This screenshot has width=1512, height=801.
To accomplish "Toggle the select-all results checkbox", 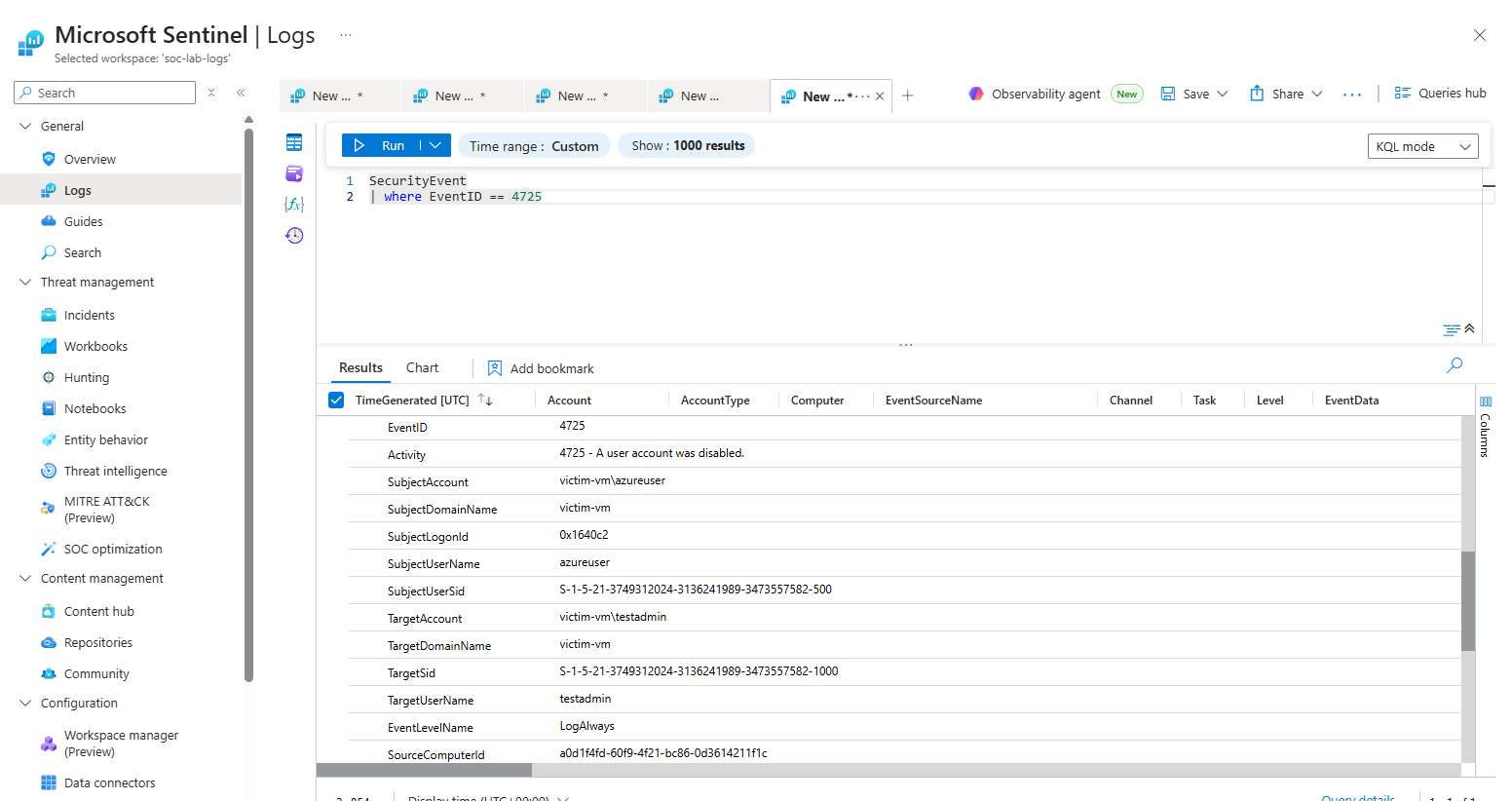I will [336, 400].
